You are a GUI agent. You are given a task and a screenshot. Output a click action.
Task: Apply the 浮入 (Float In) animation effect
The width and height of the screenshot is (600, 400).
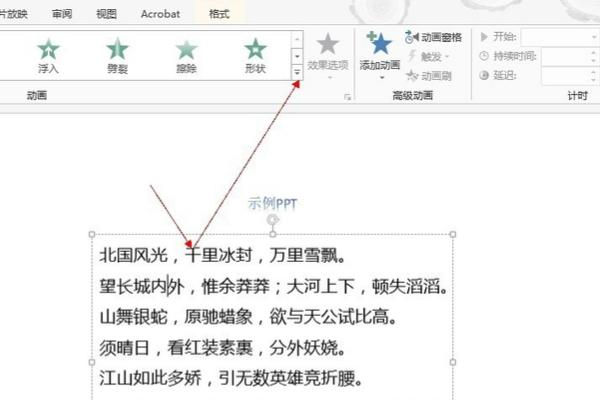coord(48,56)
